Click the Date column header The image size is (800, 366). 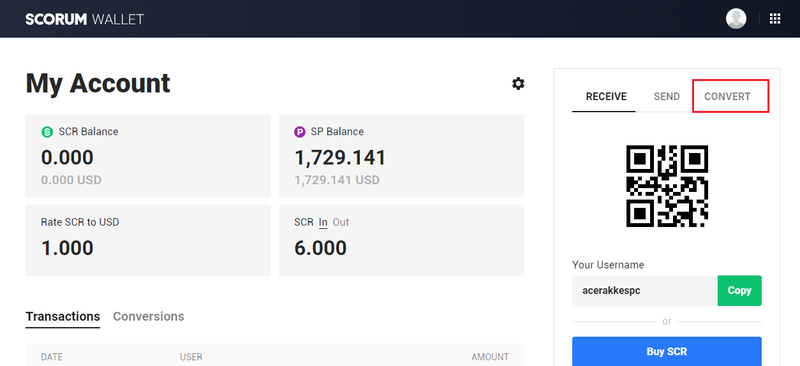pos(52,357)
